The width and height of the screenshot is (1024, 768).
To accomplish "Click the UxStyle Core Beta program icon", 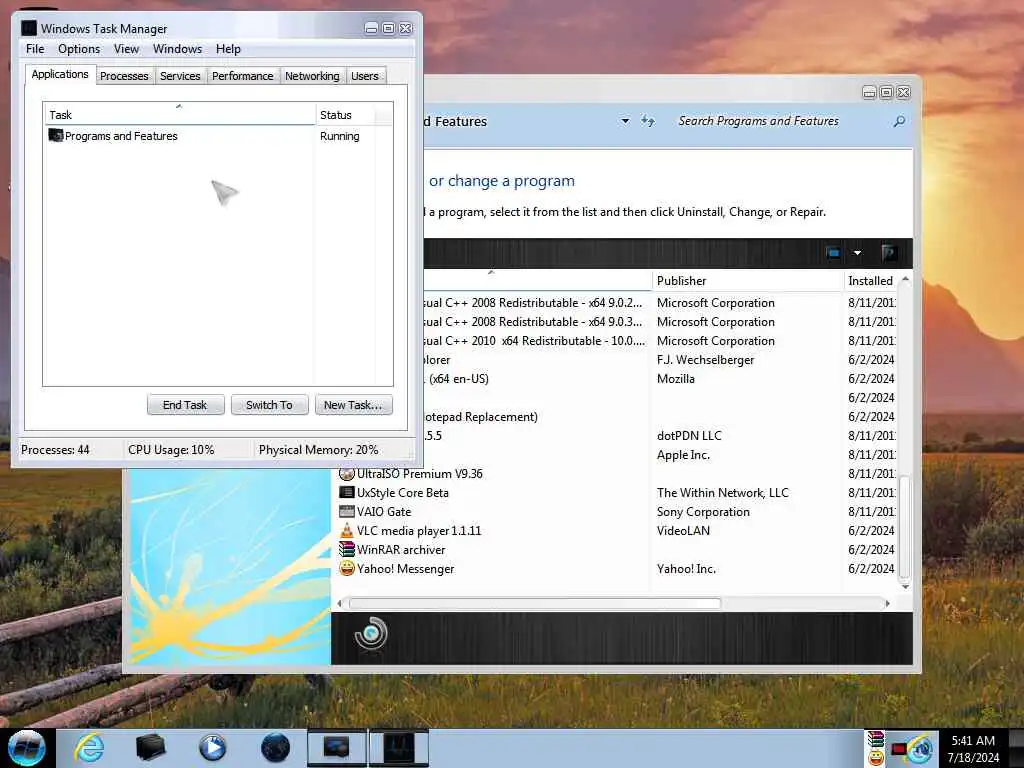I will pyautogui.click(x=347, y=492).
